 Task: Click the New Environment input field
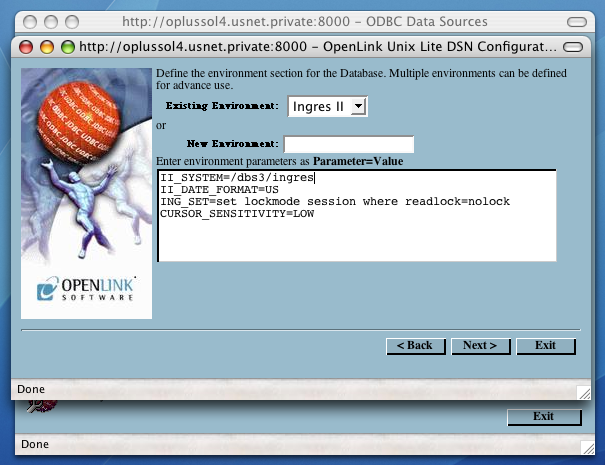348,144
